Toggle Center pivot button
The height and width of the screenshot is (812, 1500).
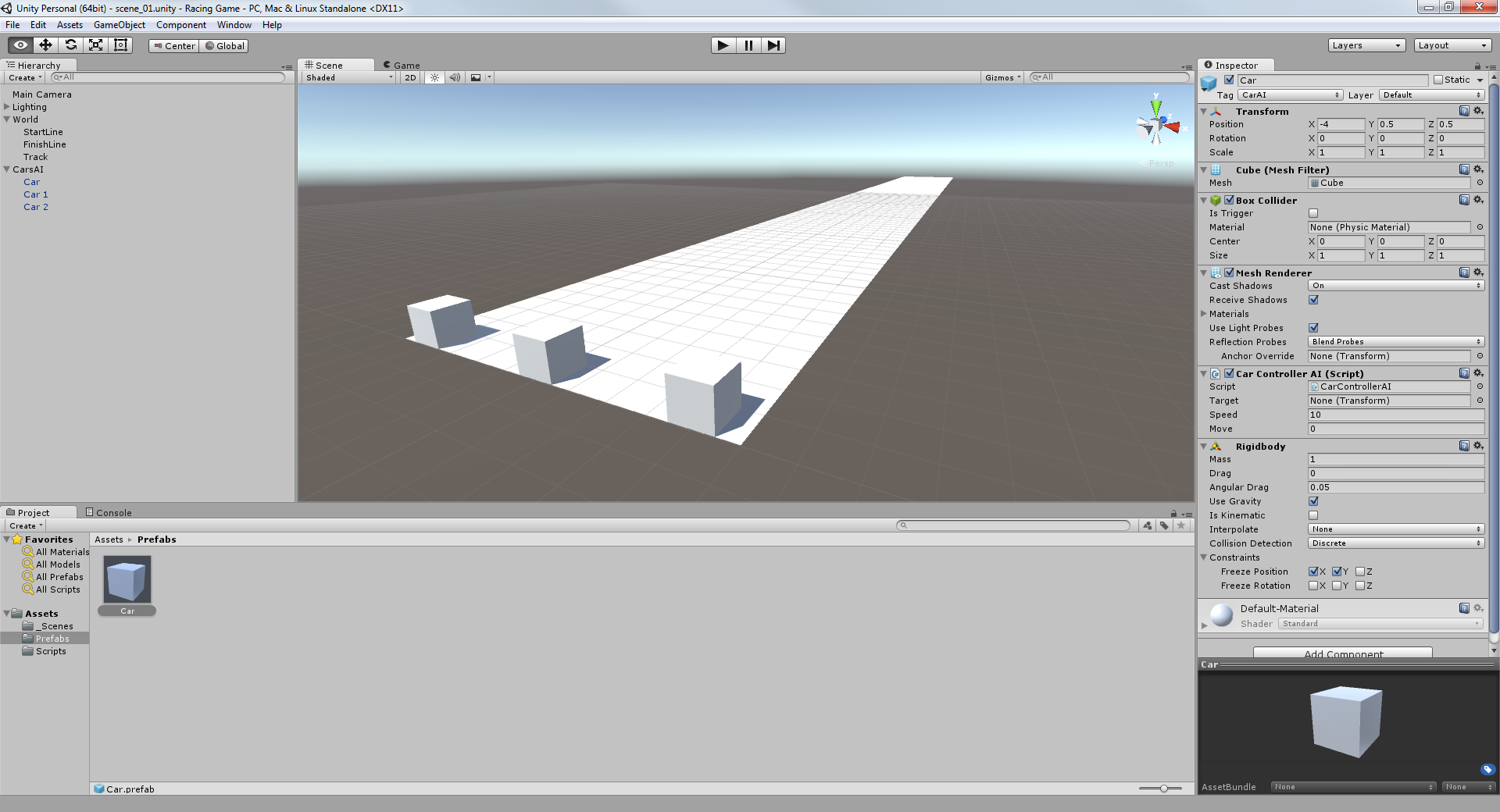[x=173, y=46]
